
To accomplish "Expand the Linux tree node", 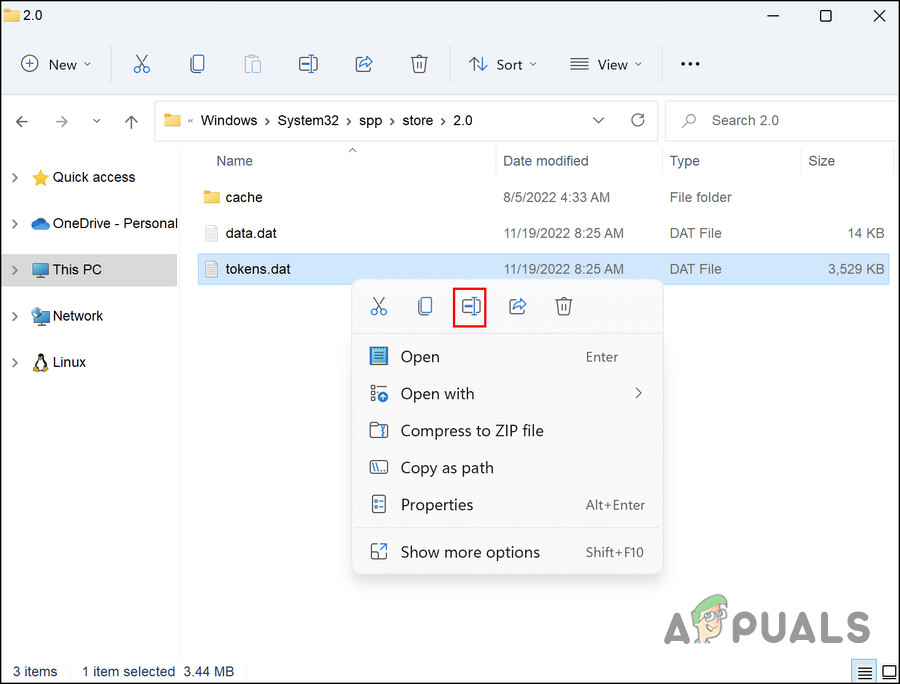I will coord(15,363).
